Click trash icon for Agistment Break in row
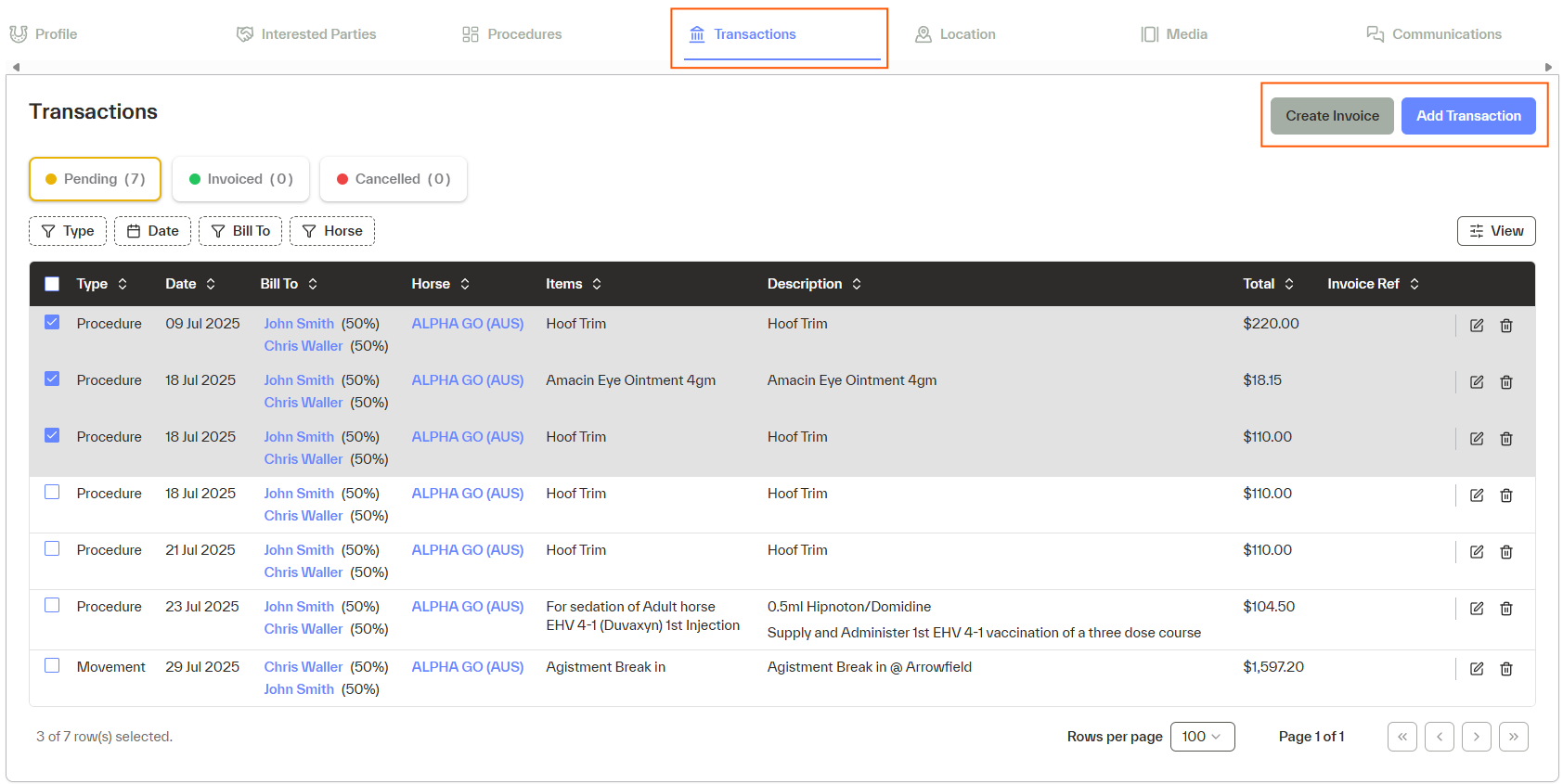 click(x=1505, y=669)
